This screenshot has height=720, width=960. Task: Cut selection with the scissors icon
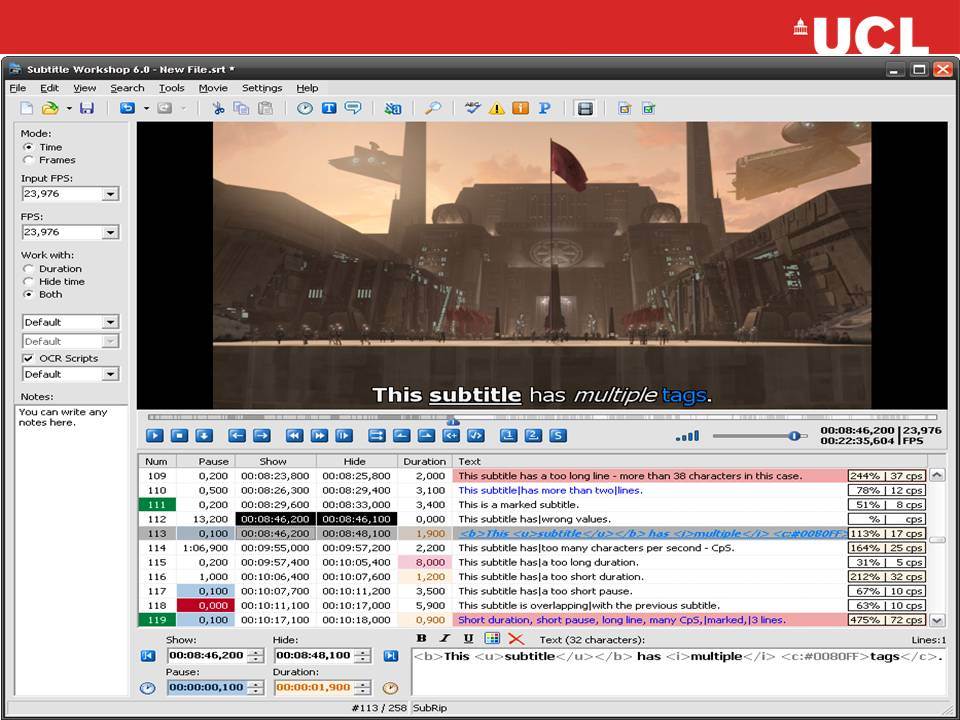[x=219, y=109]
